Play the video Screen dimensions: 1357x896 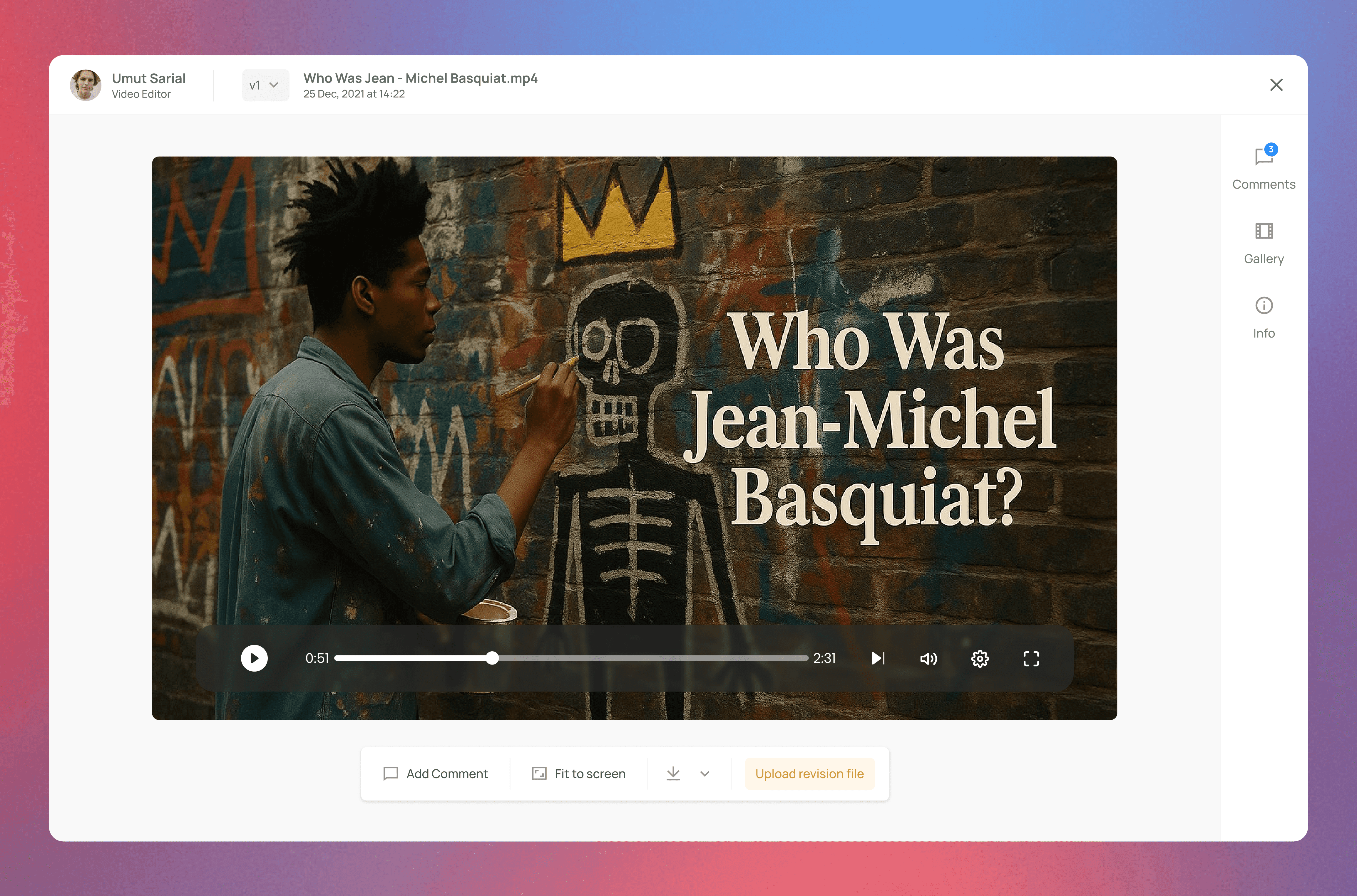click(254, 658)
